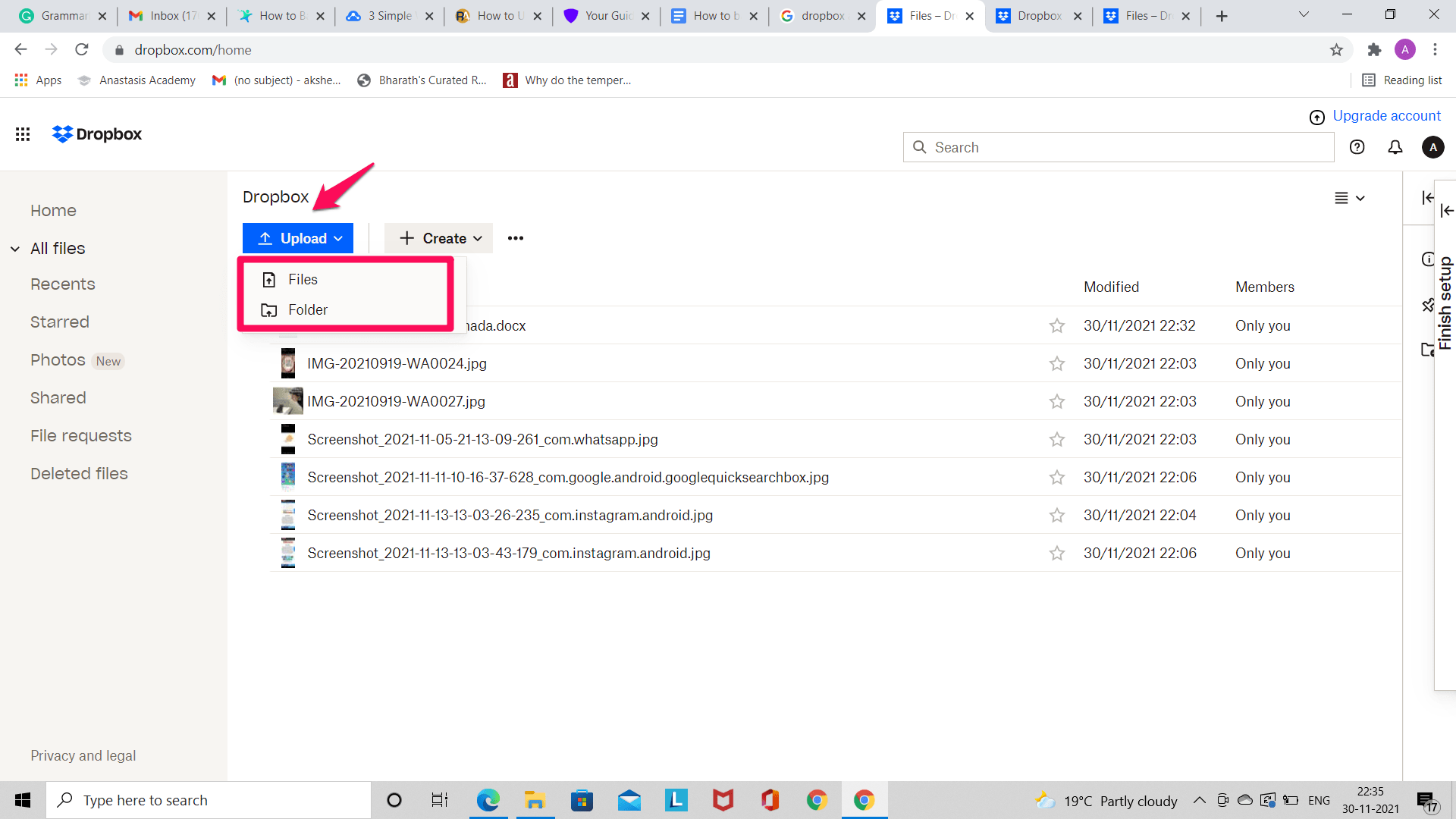Click the help question mark icon
The width and height of the screenshot is (1456, 819).
(1357, 147)
